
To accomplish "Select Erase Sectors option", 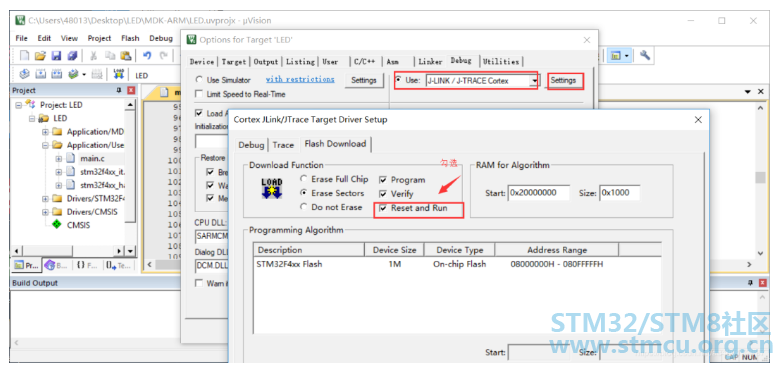I will pos(303,193).
